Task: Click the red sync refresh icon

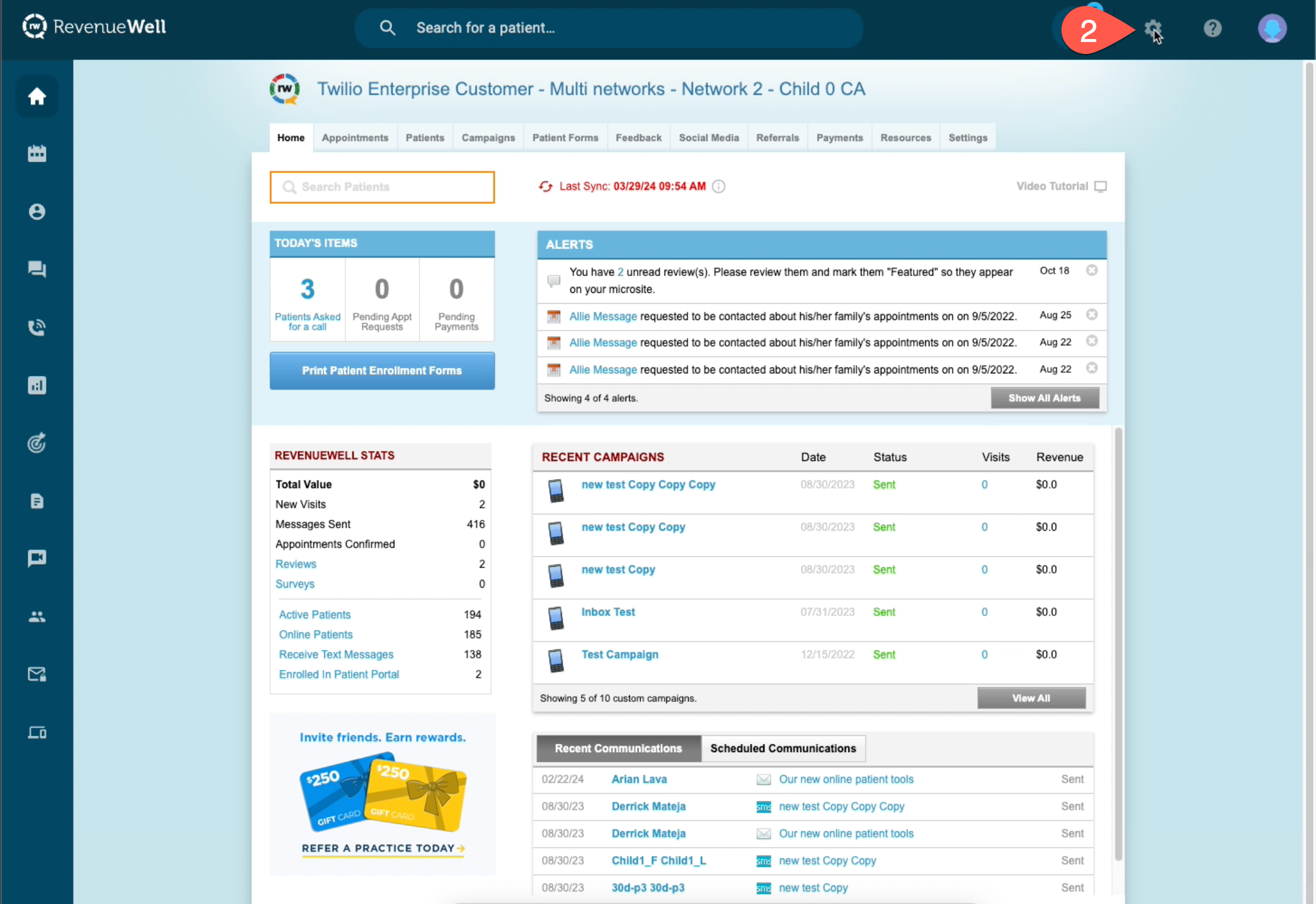Action: [x=545, y=187]
